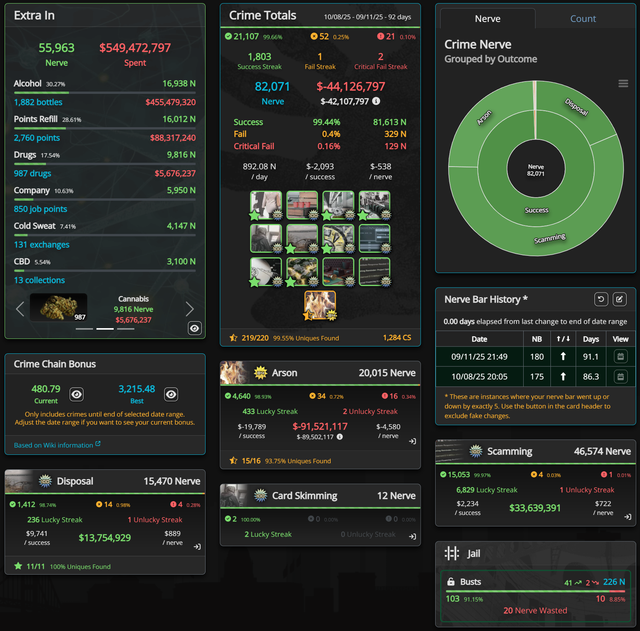Click the 131 exchanges link
Viewport: 640px width, 631px height.
tap(41, 244)
